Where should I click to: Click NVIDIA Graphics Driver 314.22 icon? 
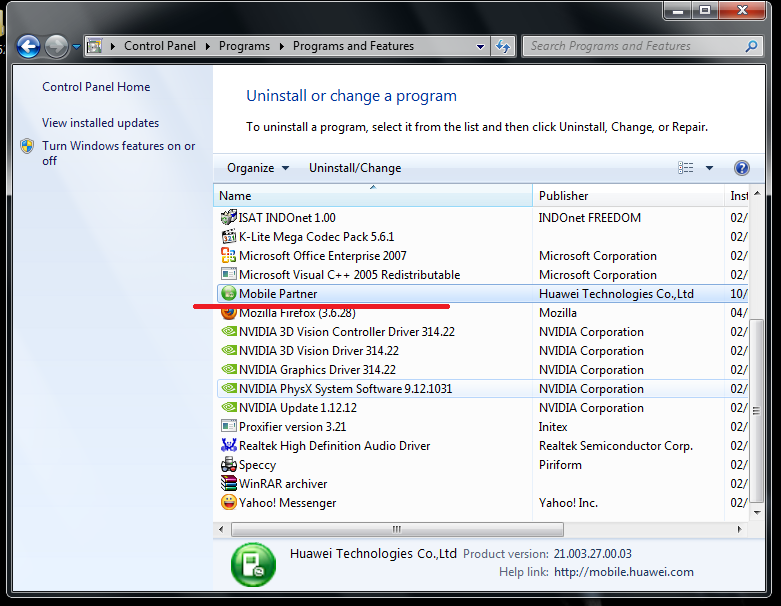[229, 369]
